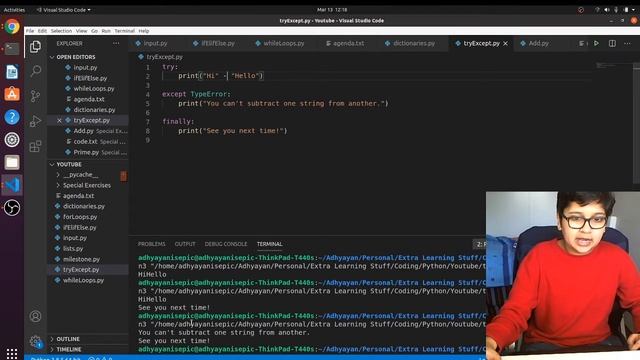Viewport: 640px width, 360px height.
Task: Launch Terminal from the Ubuntu dock
Action: tap(12, 49)
